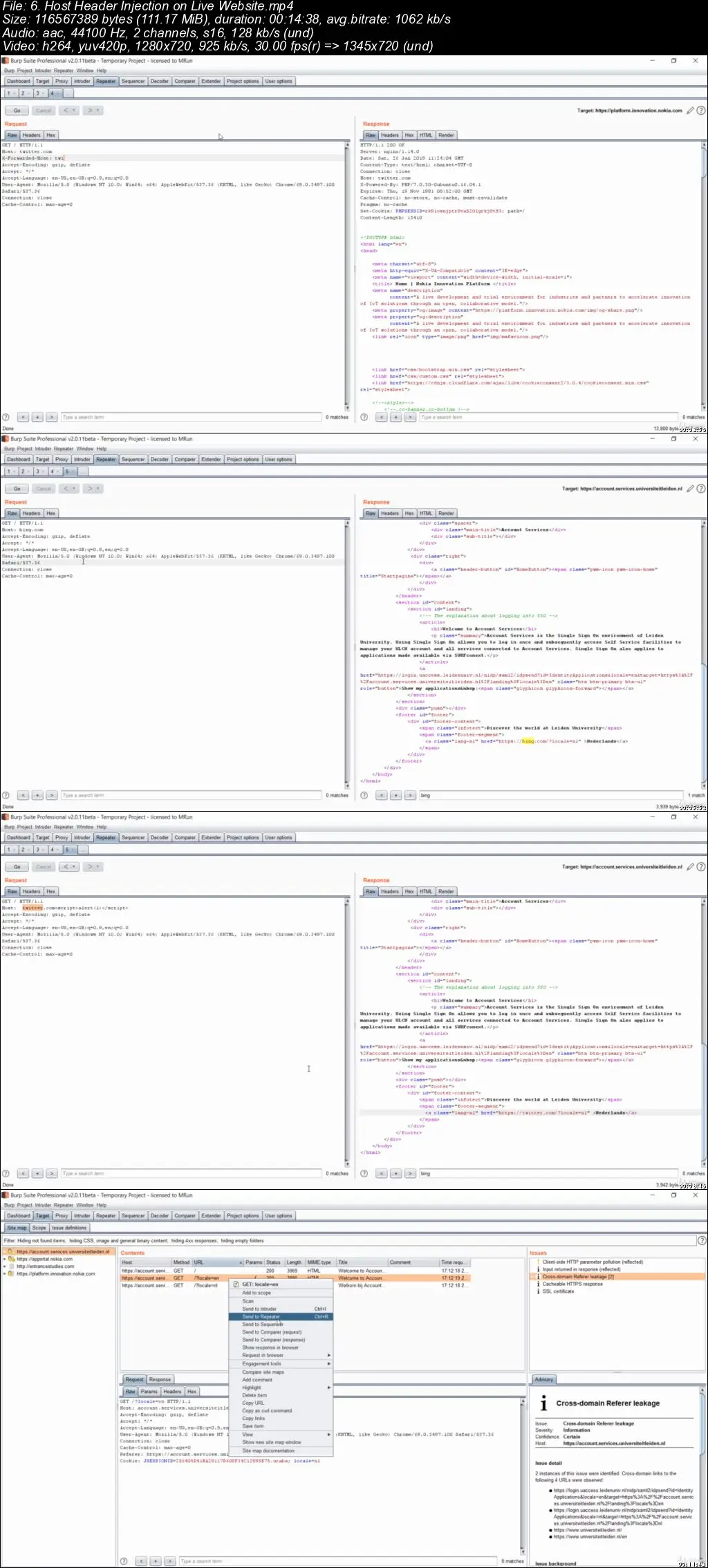Click the Go button in the twitter script Host window

pos(17,867)
